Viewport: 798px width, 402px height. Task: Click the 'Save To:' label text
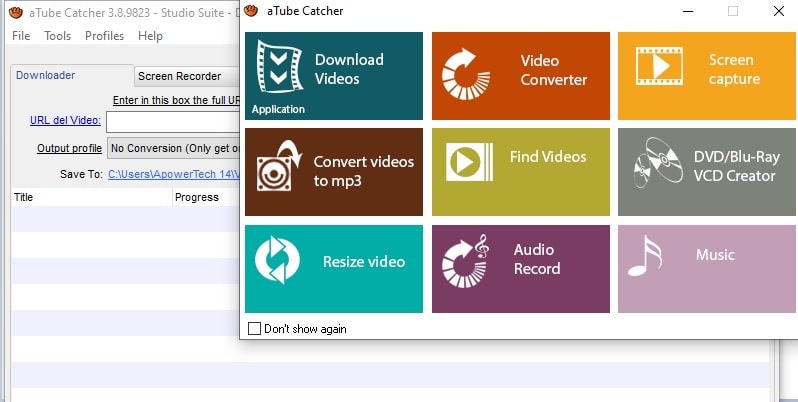point(81,174)
